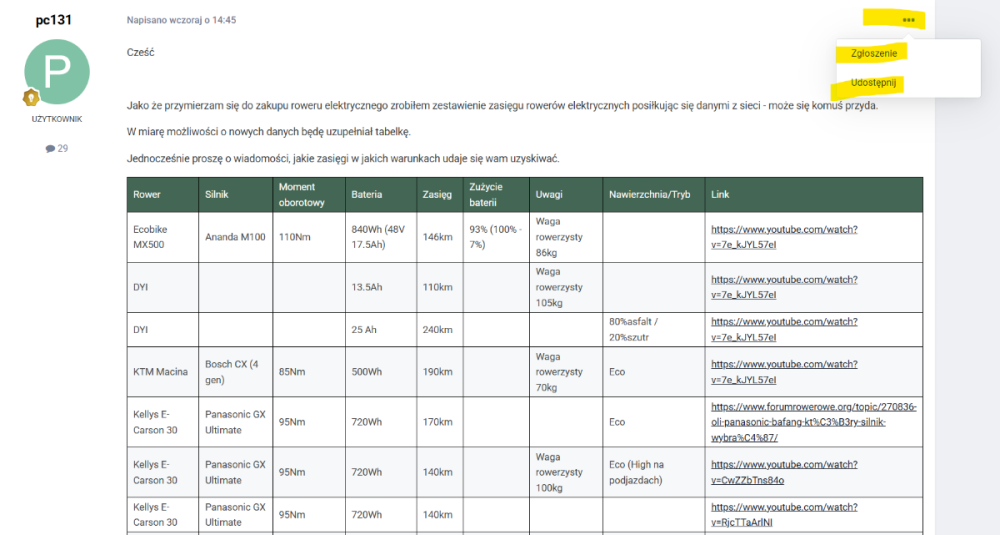Select the 'Ananda M100' cell

click(x=235, y=237)
